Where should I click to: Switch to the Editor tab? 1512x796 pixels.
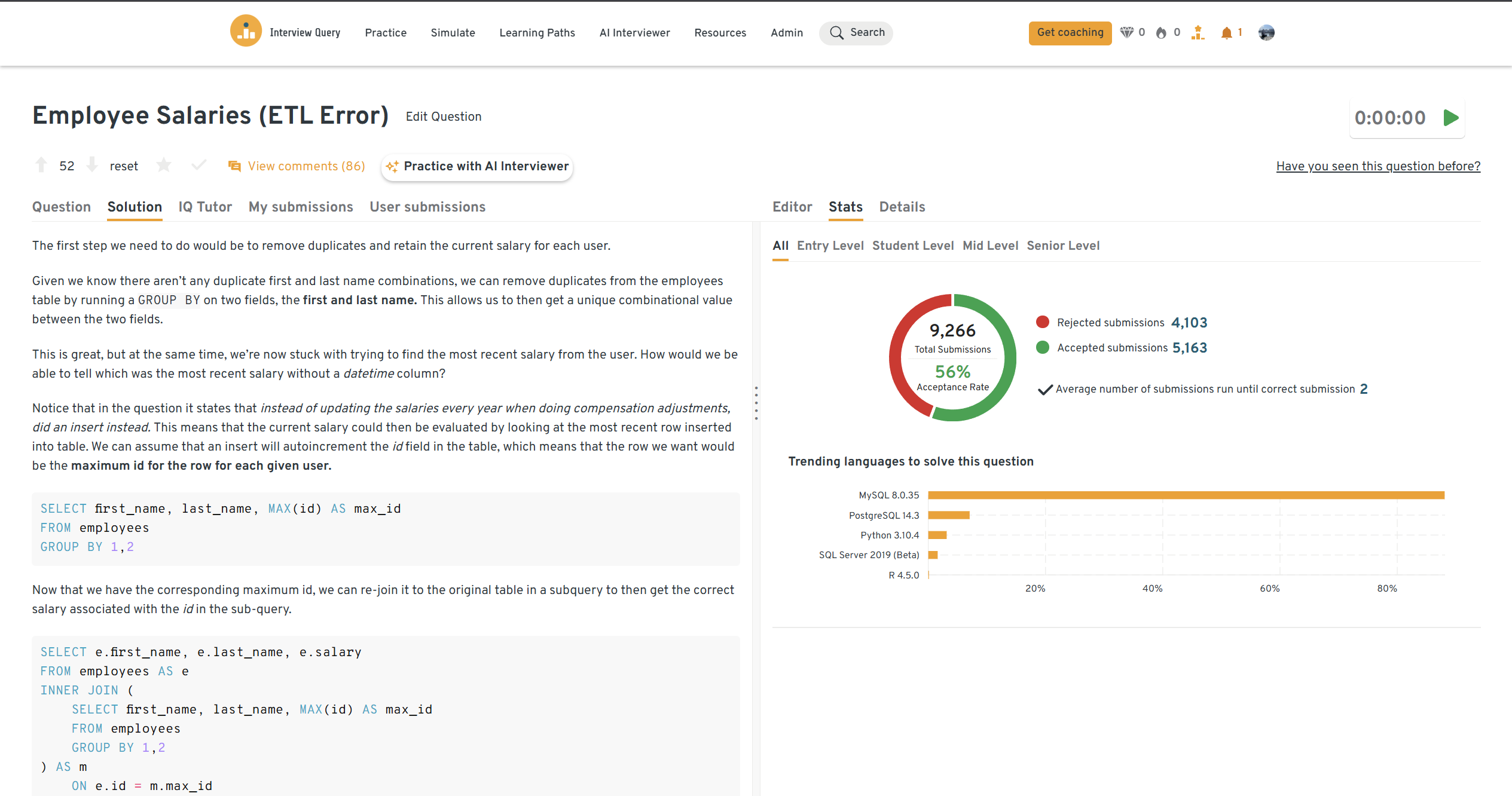pos(792,207)
